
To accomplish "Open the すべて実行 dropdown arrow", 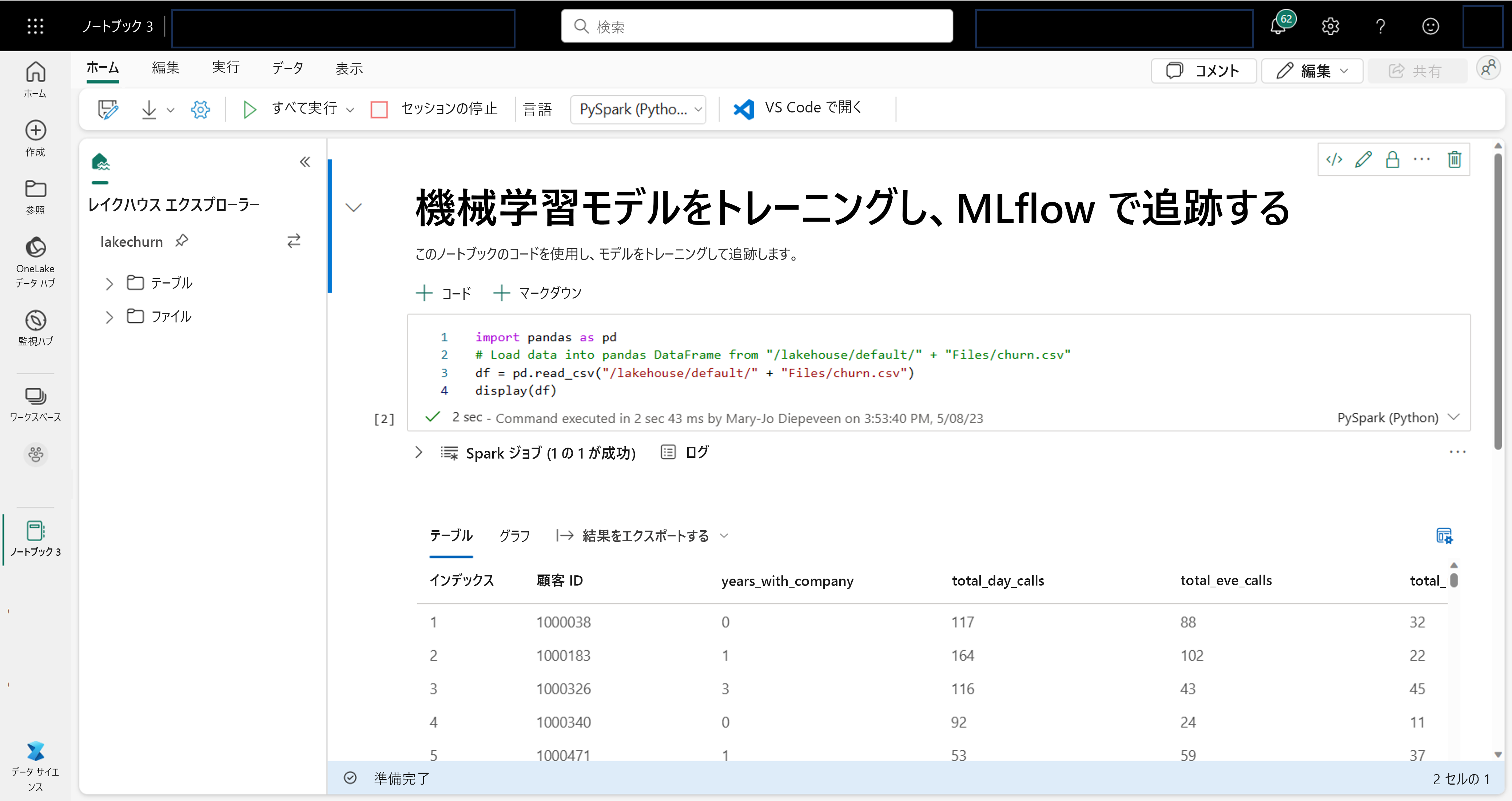I will [350, 110].
